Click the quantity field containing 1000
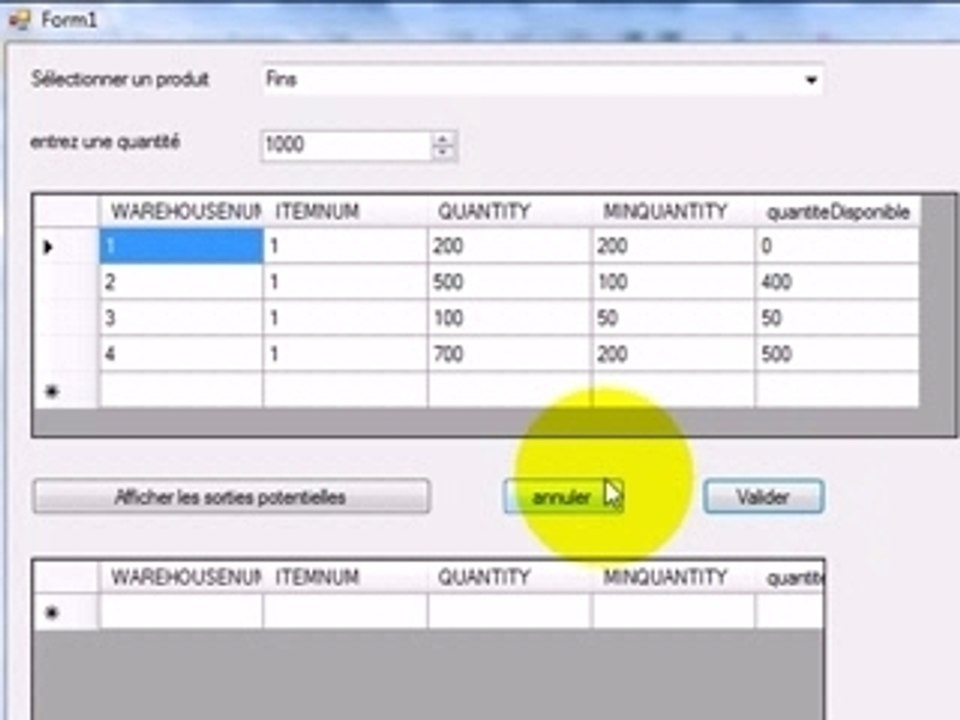Screen dimensions: 960x720 [345, 146]
